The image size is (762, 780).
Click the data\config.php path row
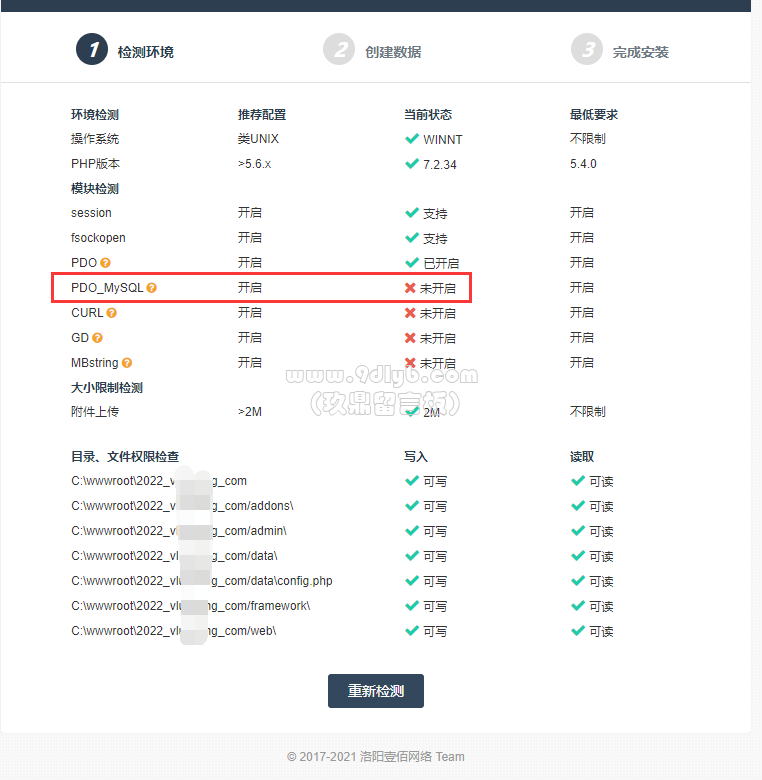pyautogui.click(x=201, y=581)
